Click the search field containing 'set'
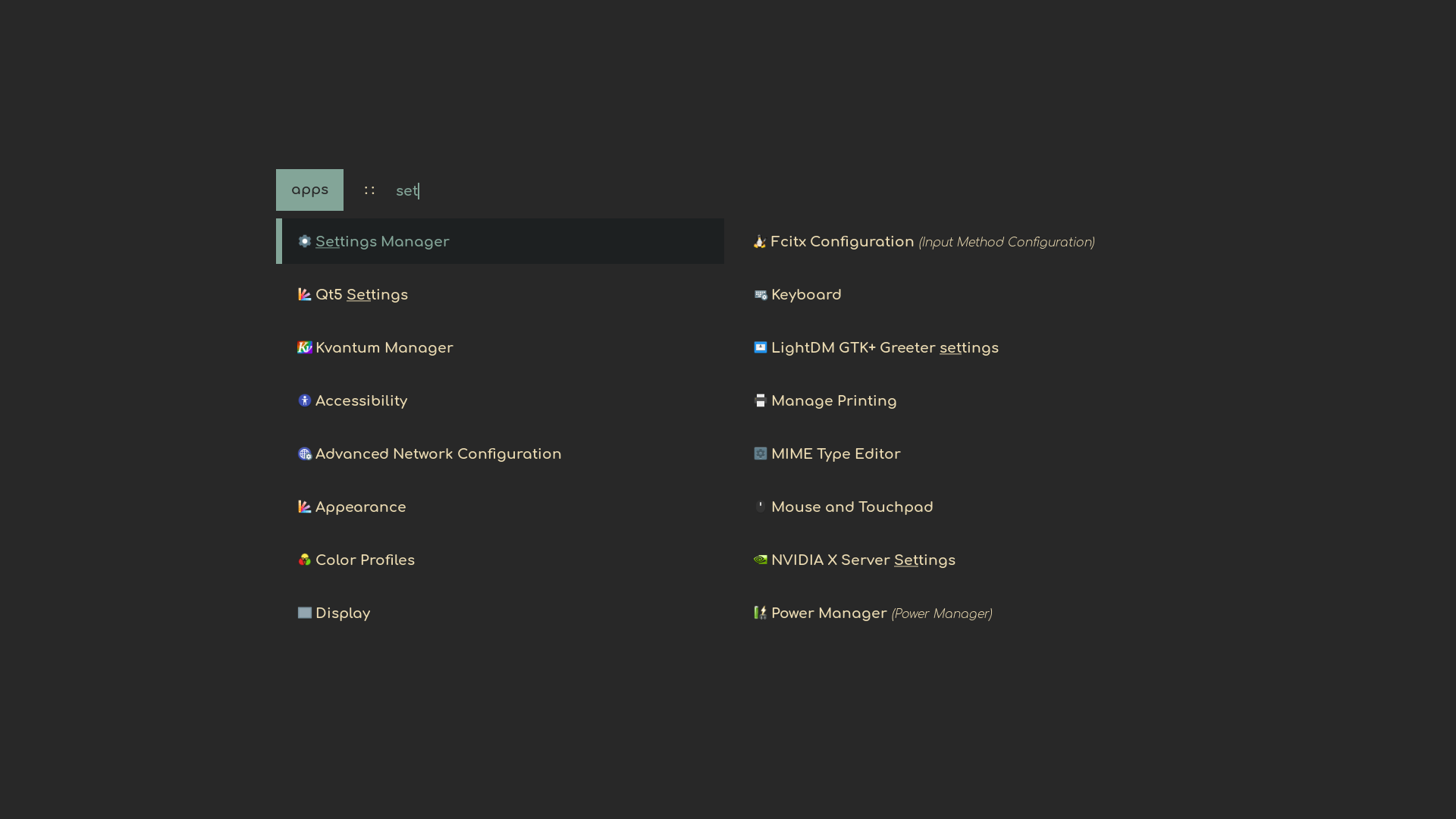The image size is (1456, 819). 531,190
